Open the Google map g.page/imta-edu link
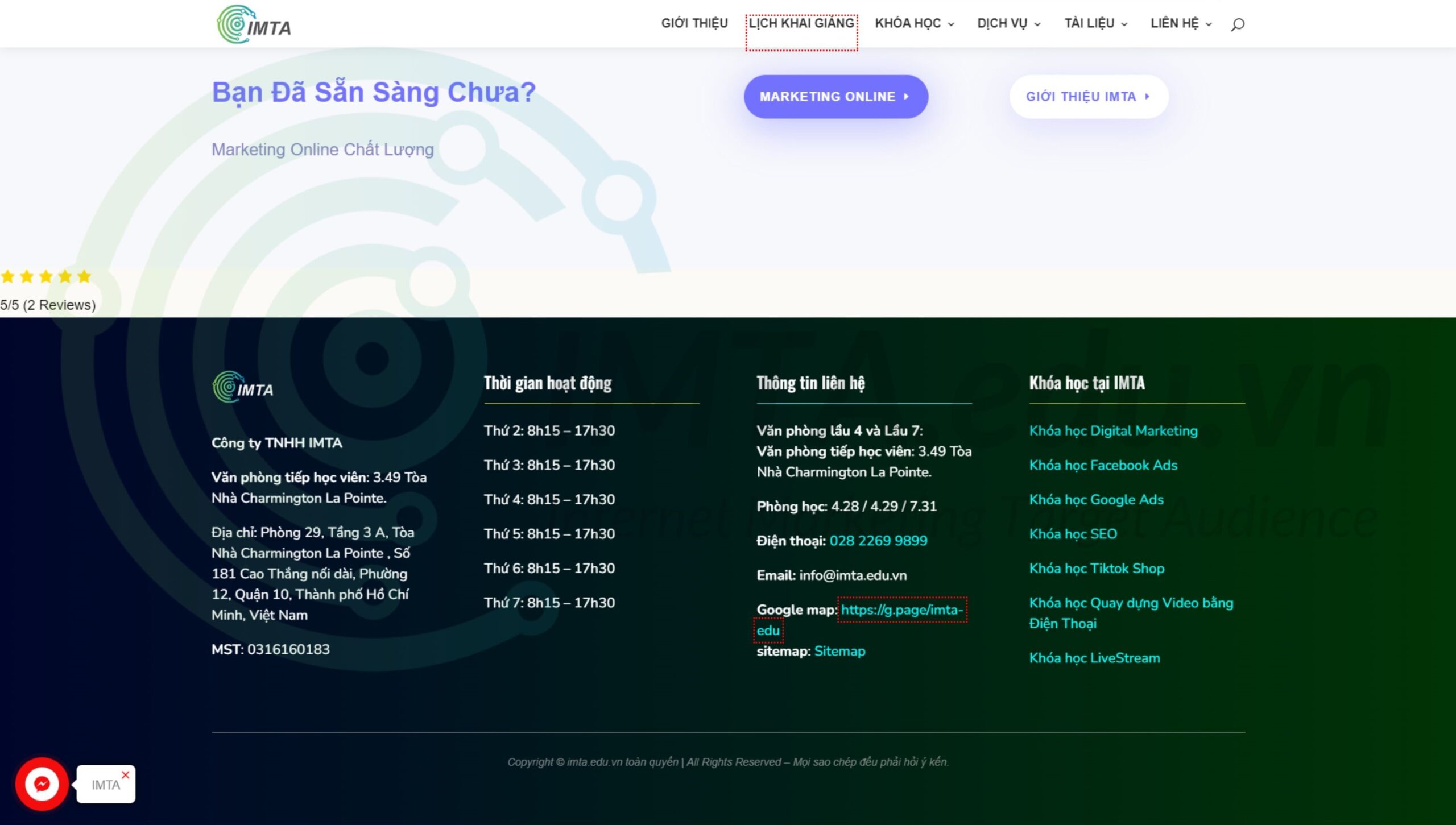This screenshot has height=825, width=1456. click(x=902, y=610)
